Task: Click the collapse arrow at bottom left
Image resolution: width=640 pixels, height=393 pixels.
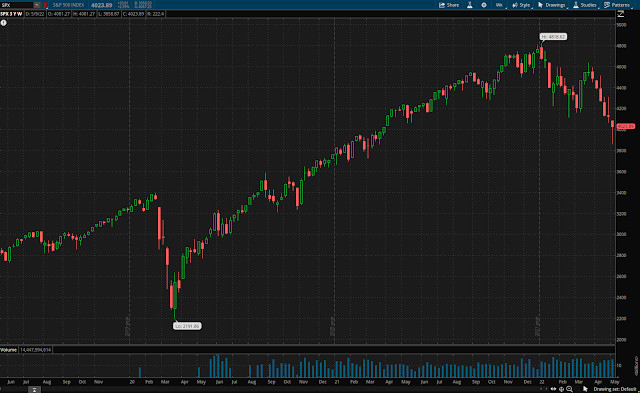Action: tap(34, 390)
